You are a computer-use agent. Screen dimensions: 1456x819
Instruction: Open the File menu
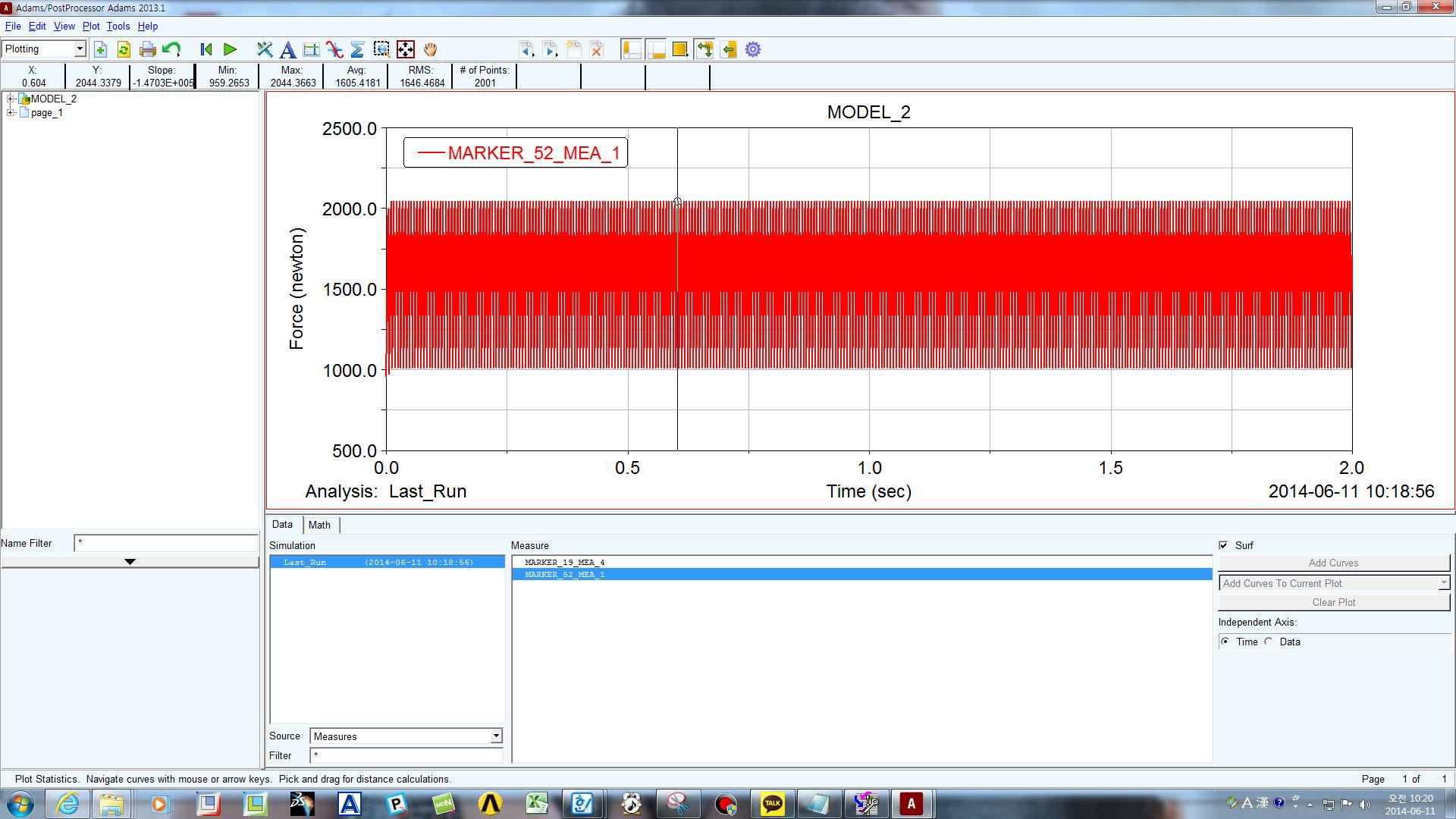pyautogui.click(x=13, y=26)
